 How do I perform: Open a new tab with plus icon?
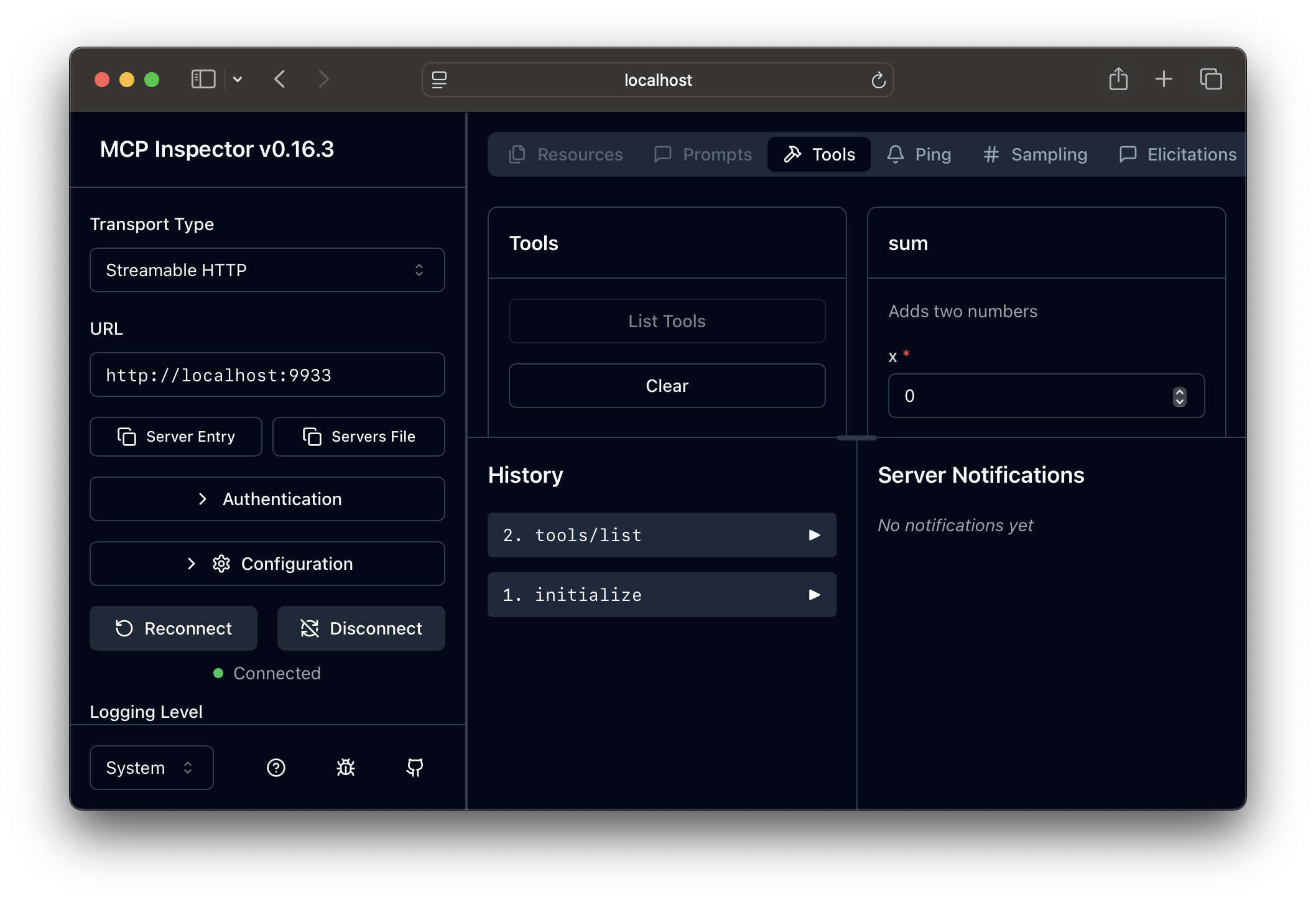click(x=1164, y=79)
